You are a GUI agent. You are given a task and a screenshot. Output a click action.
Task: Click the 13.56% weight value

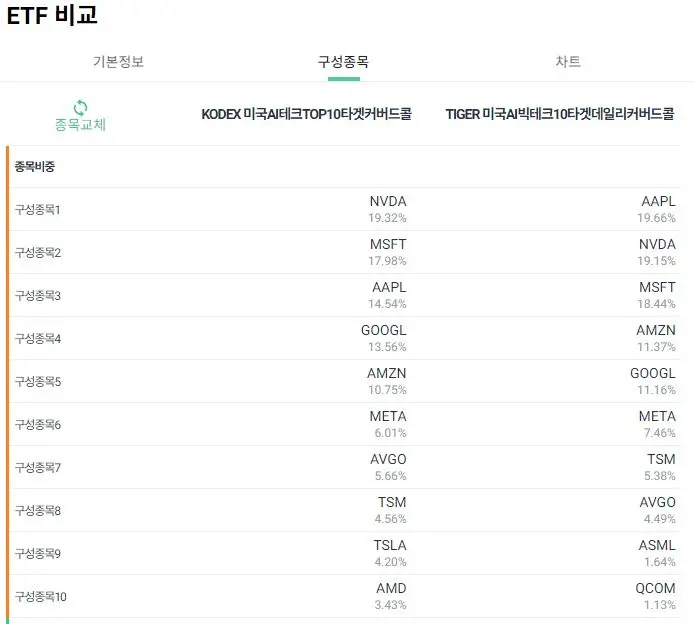(x=387, y=347)
